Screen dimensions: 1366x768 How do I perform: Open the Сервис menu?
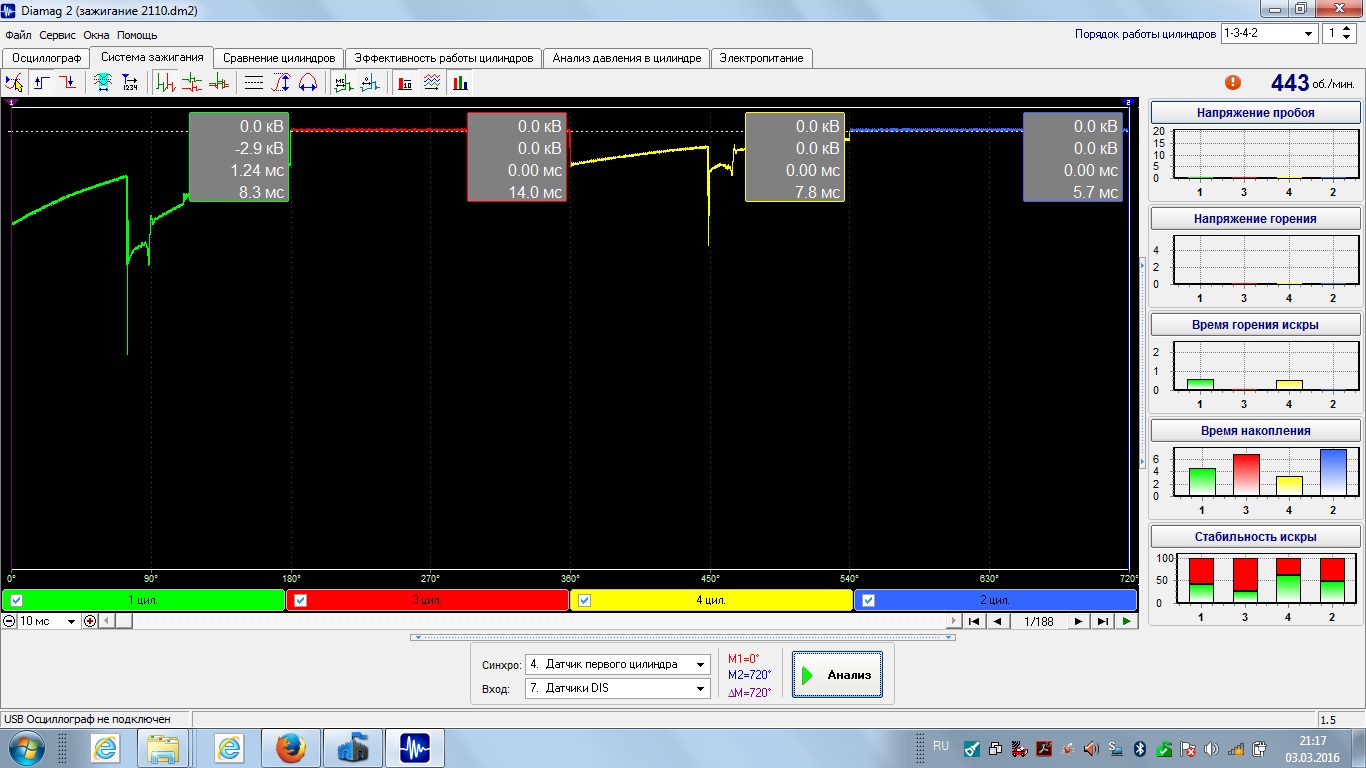point(58,35)
